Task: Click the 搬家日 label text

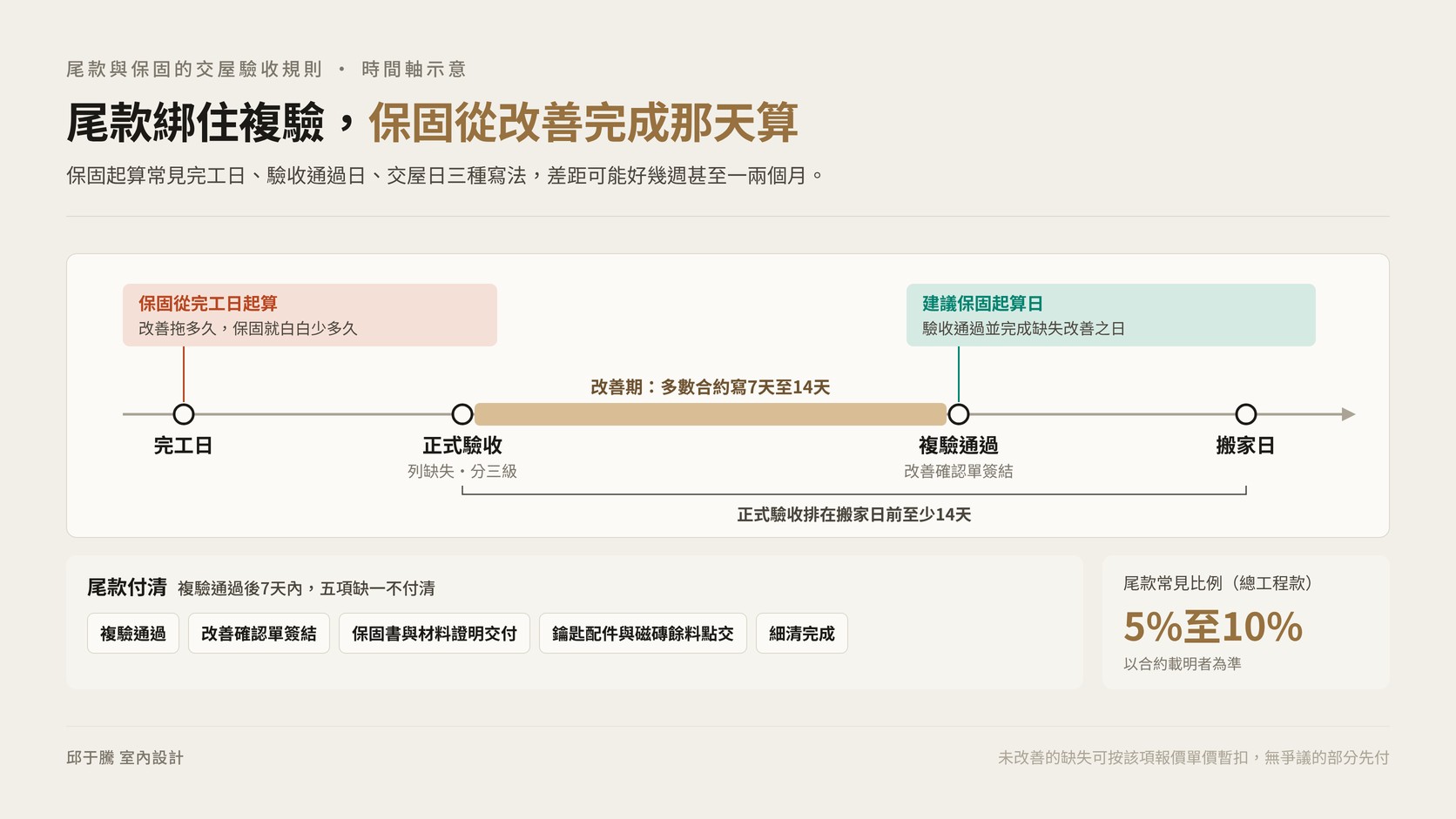Action: pos(1246,446)
